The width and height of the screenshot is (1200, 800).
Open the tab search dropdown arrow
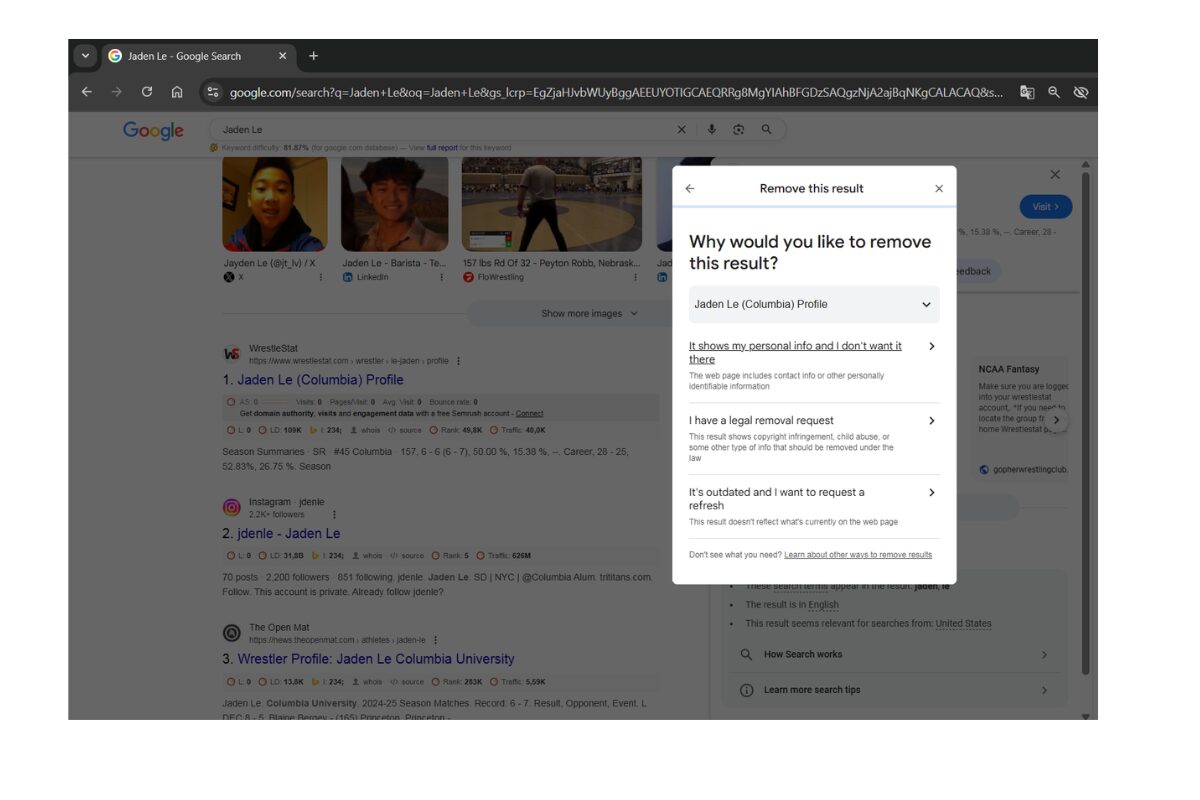(85, 56)
